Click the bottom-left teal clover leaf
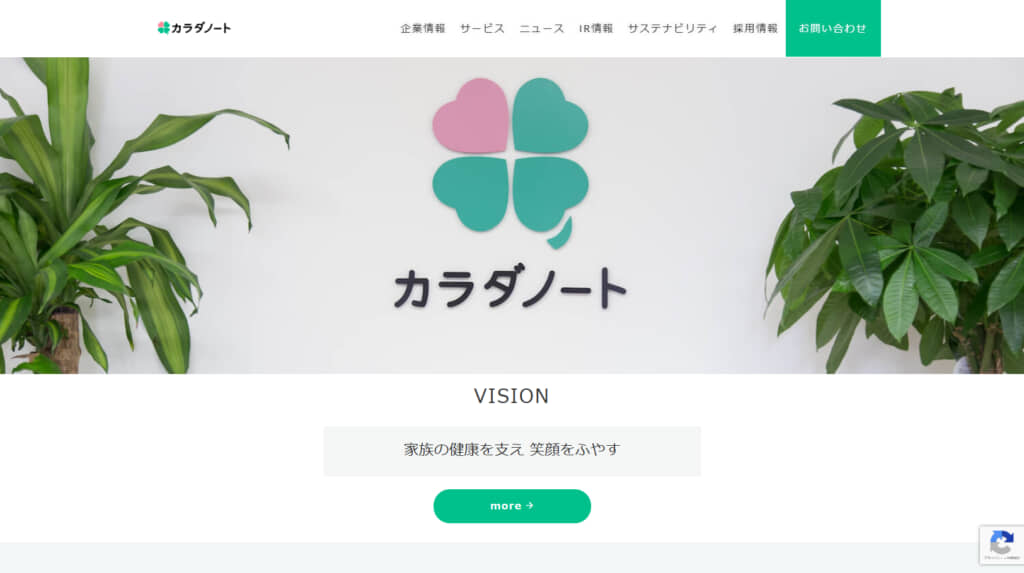The image size is (1024, 573). pyautogui.click(x=471, y=194)
